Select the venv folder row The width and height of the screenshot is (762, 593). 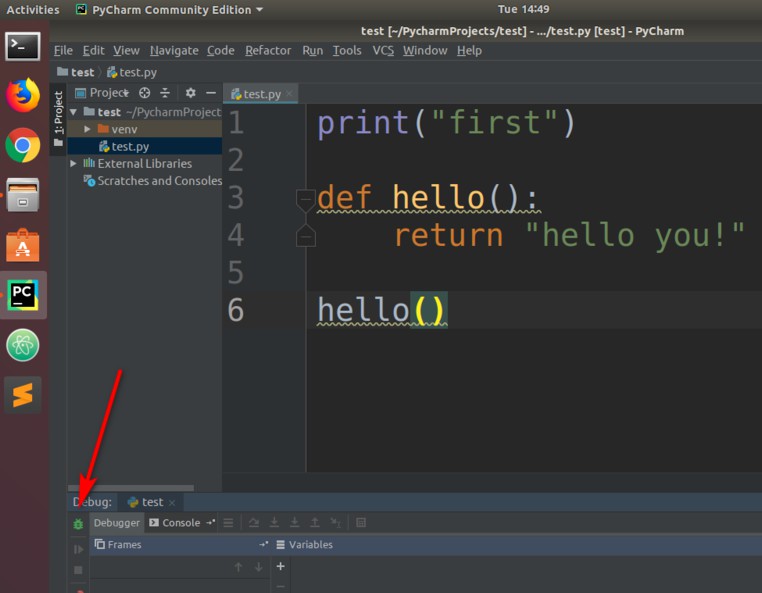144,129
